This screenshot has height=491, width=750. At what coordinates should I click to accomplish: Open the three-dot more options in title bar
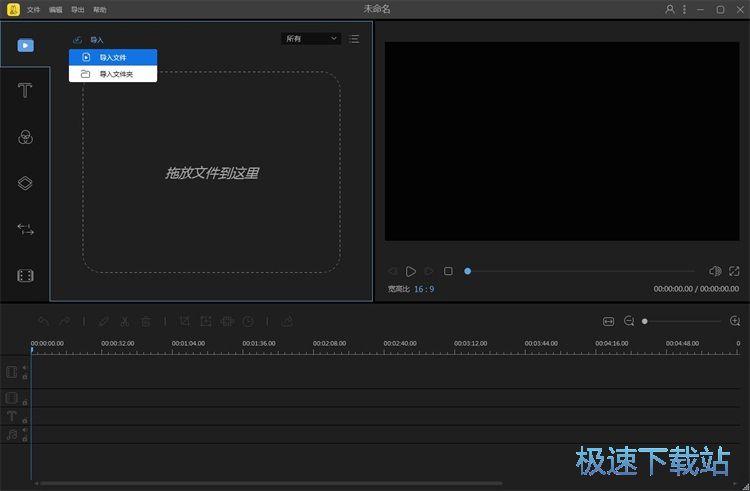pyautogui.click(x=684, y=9)
